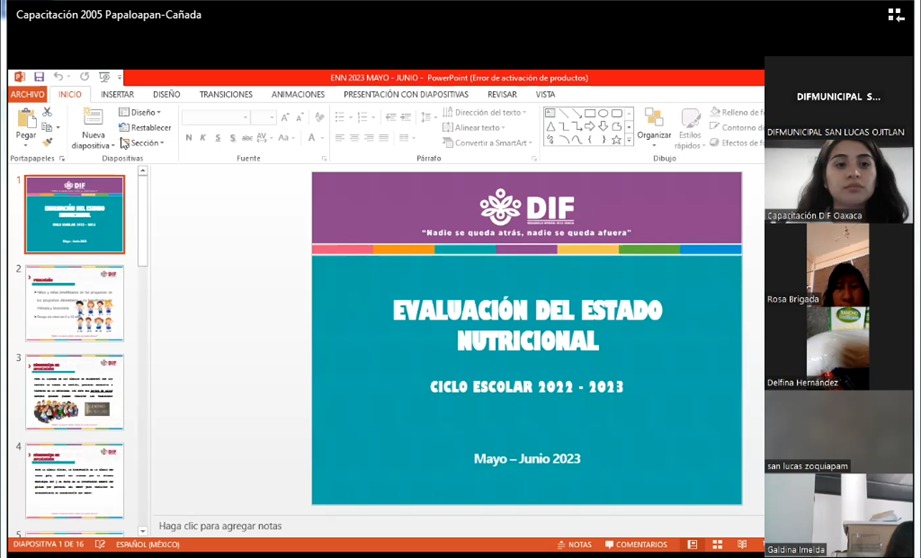Switch to the TRANSICIONES tab

coord(226,94)
